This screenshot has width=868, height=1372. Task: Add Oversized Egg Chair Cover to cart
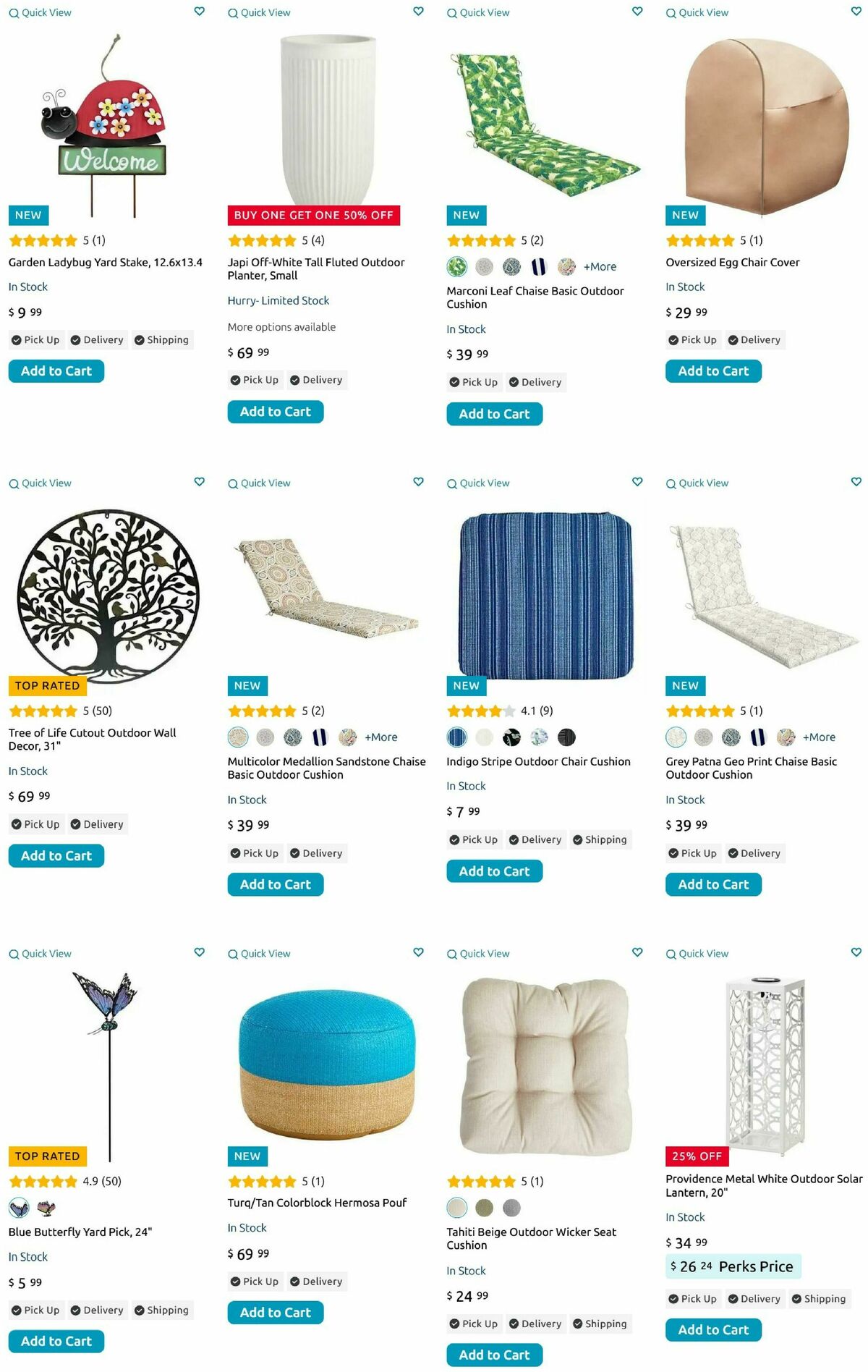tap(713, 371)
